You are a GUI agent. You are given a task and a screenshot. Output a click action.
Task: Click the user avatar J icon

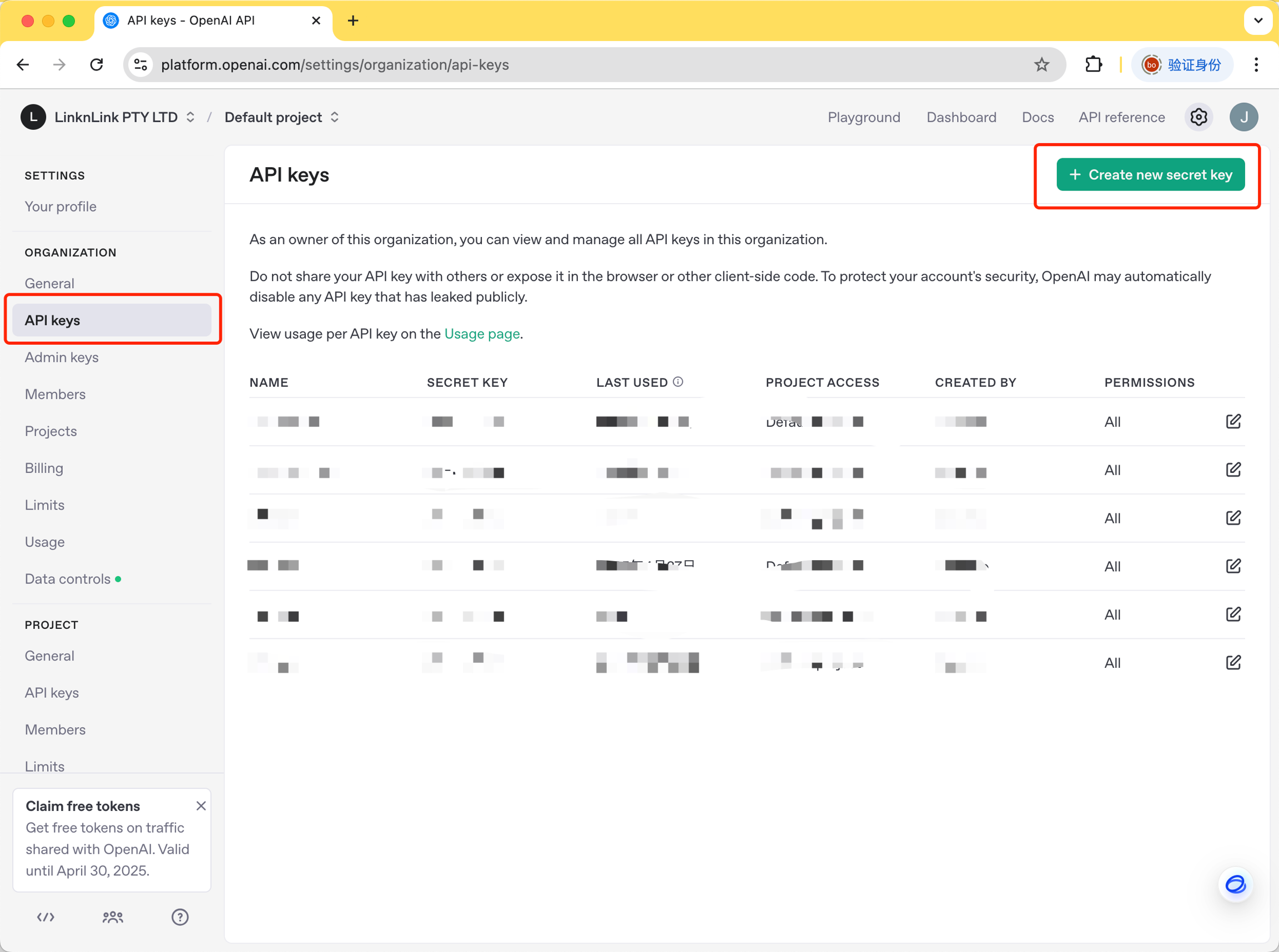click(x=1243, y=117)
